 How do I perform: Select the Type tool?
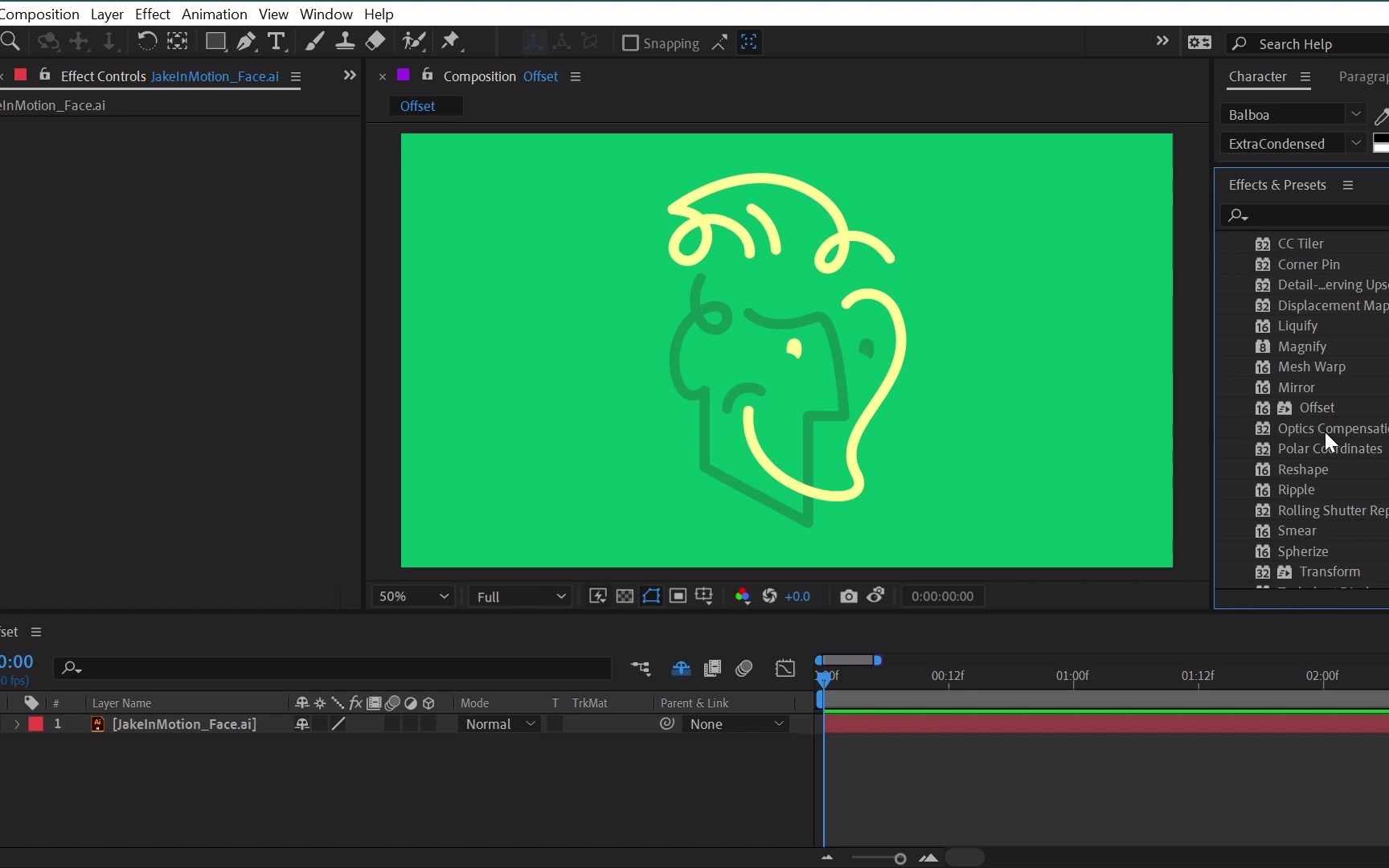[277, 41]
